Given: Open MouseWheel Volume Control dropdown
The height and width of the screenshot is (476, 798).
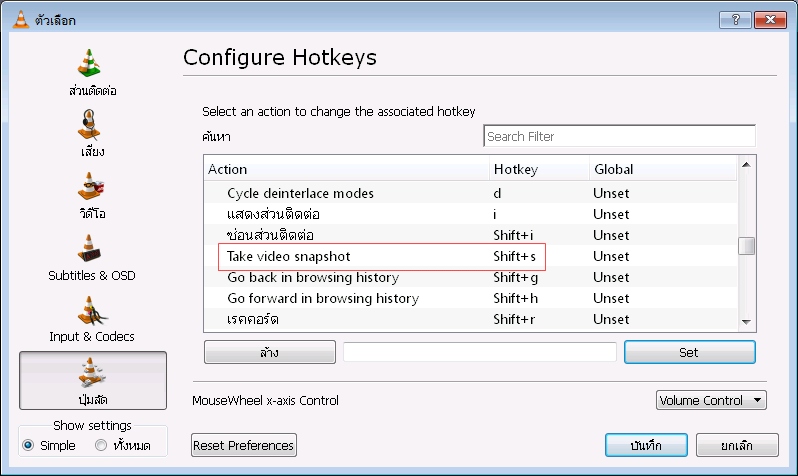Looking at the screenshot, I should point(711,400).
